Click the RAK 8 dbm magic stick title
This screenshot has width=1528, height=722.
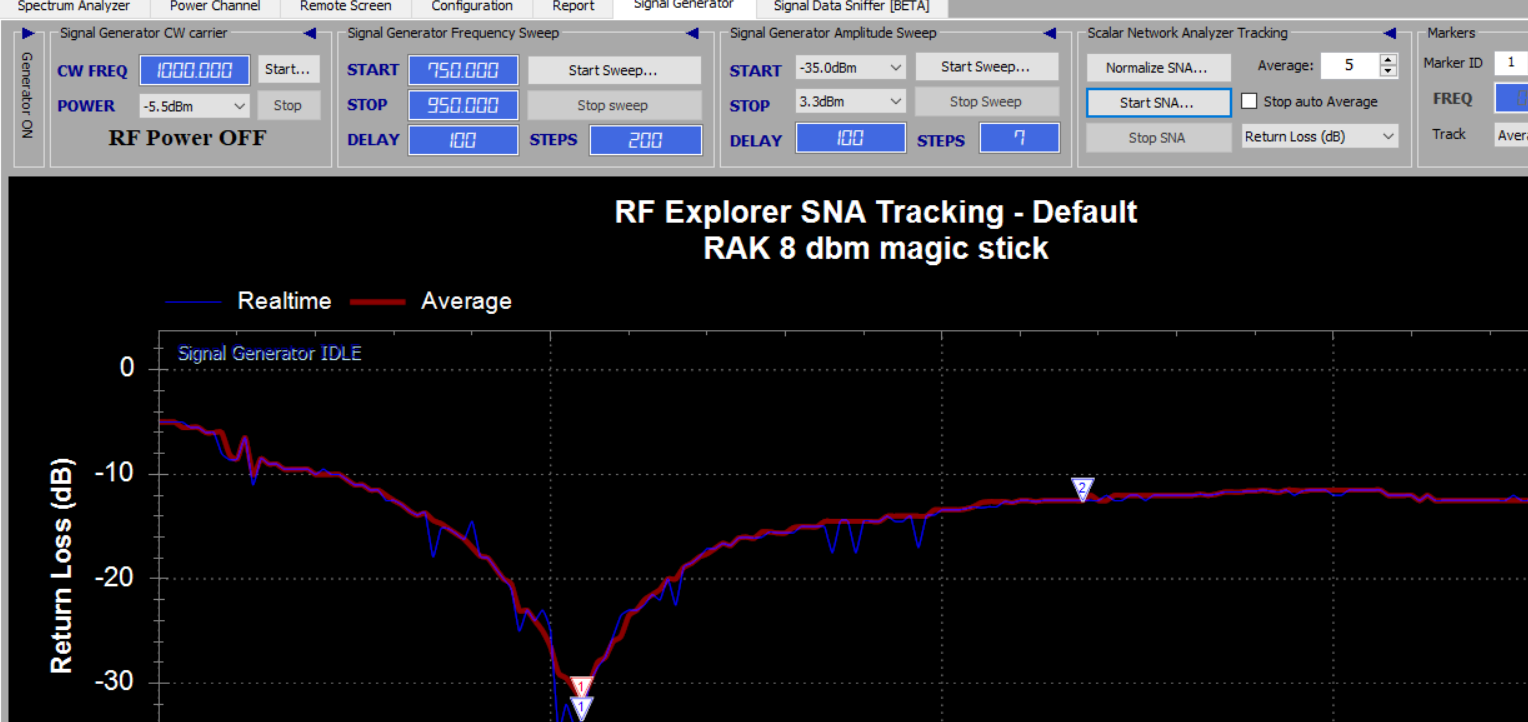click(876, 248)
